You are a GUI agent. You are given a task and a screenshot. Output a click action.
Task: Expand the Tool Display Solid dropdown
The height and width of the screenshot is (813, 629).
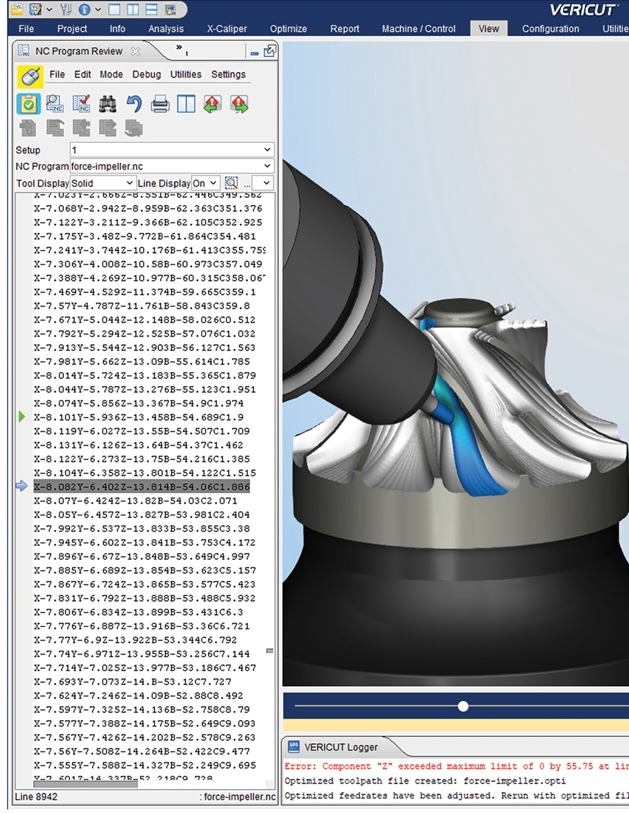tap(103, 183)
